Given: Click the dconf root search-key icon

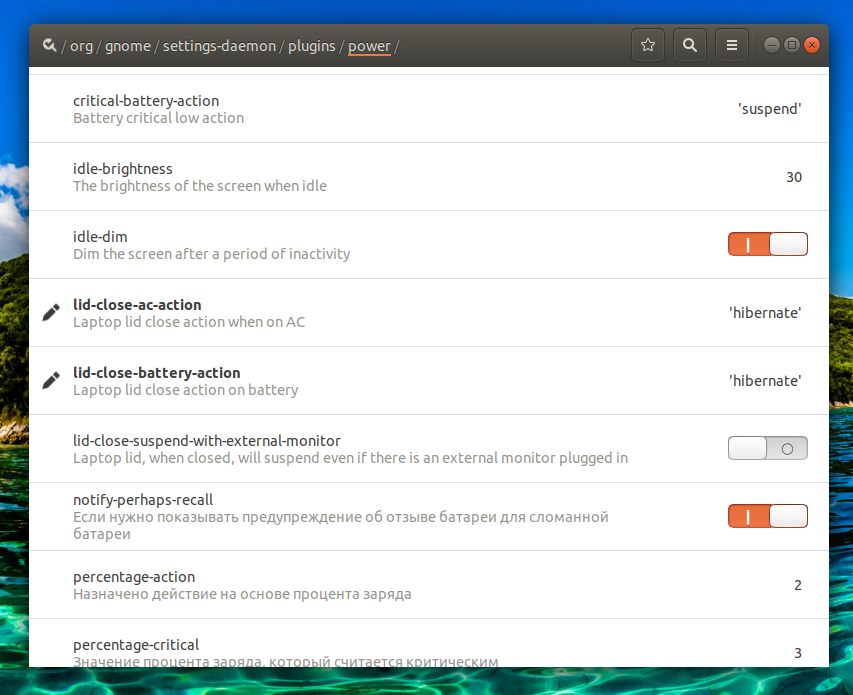Looking at the screenshot, I should tap(50, 45).
